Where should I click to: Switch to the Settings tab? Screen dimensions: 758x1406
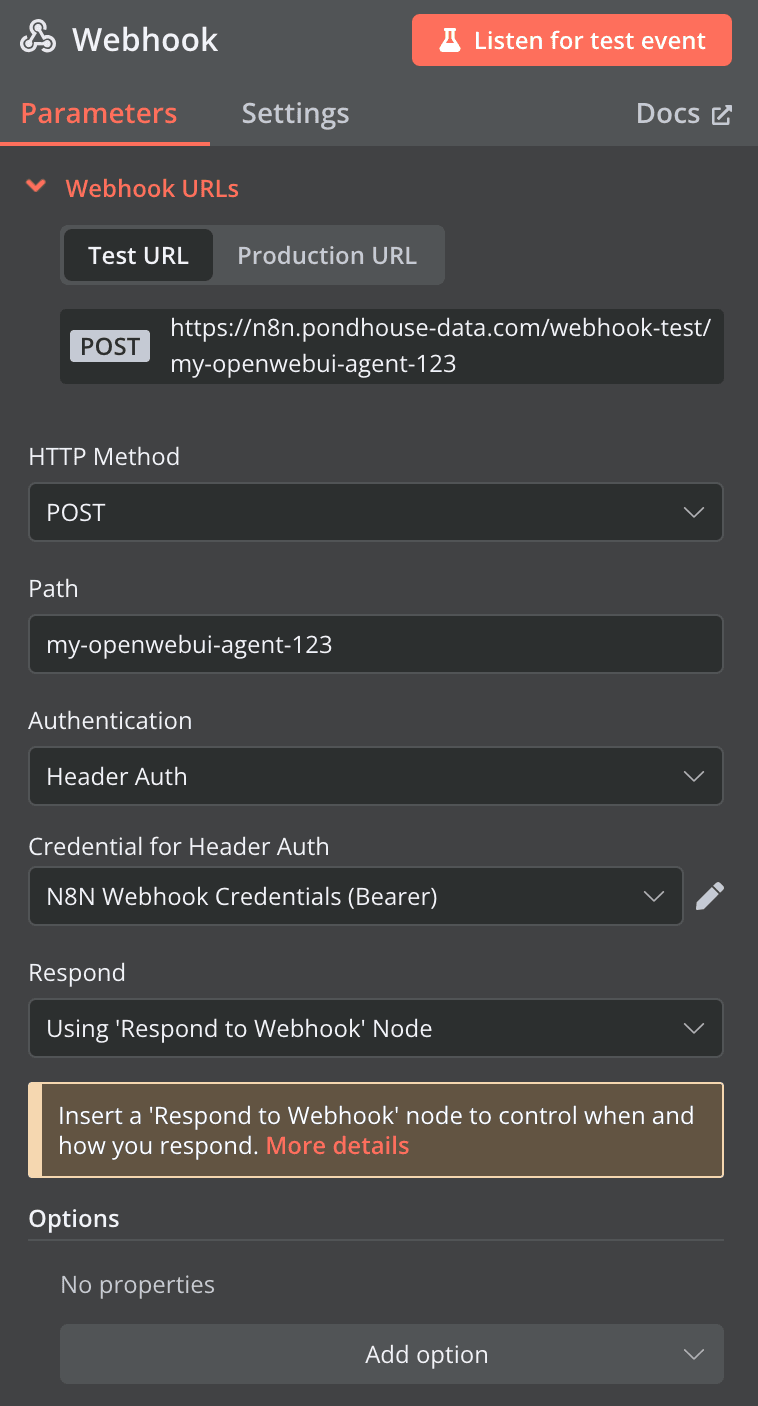(295, 113)
